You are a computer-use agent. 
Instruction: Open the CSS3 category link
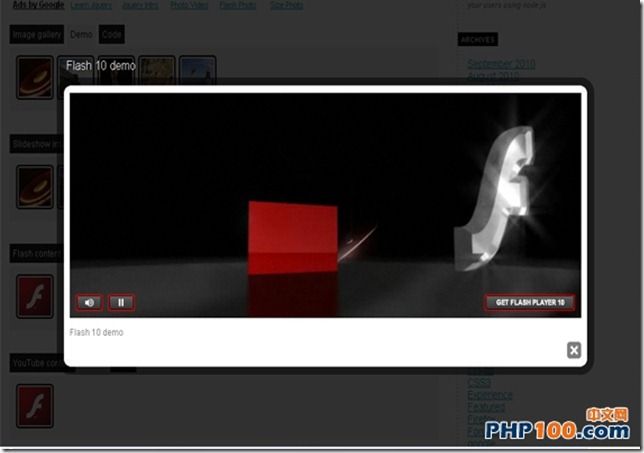[479, 383]
